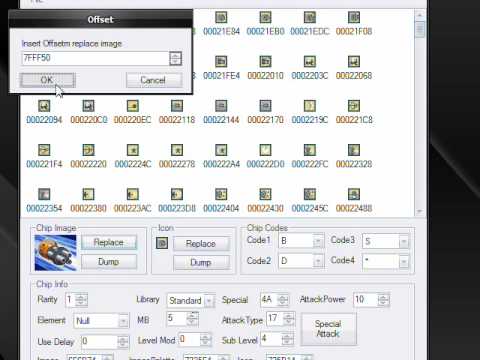The height and width of the screenshot is (360, 480).
Task: Select chip icon labeled 000223D8
Action: tap(177, 194)
